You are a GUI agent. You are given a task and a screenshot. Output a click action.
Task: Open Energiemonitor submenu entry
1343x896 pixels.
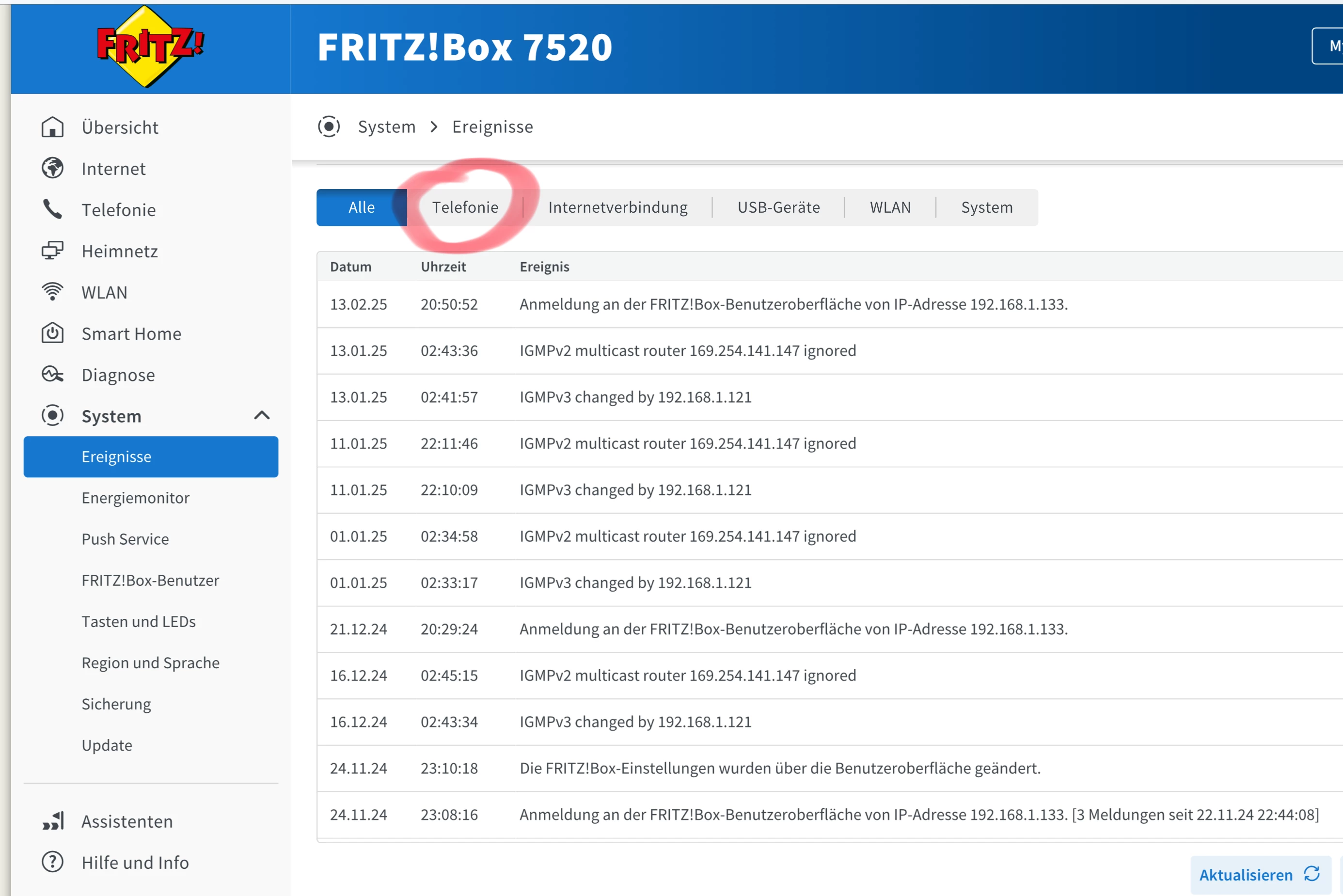135,498
